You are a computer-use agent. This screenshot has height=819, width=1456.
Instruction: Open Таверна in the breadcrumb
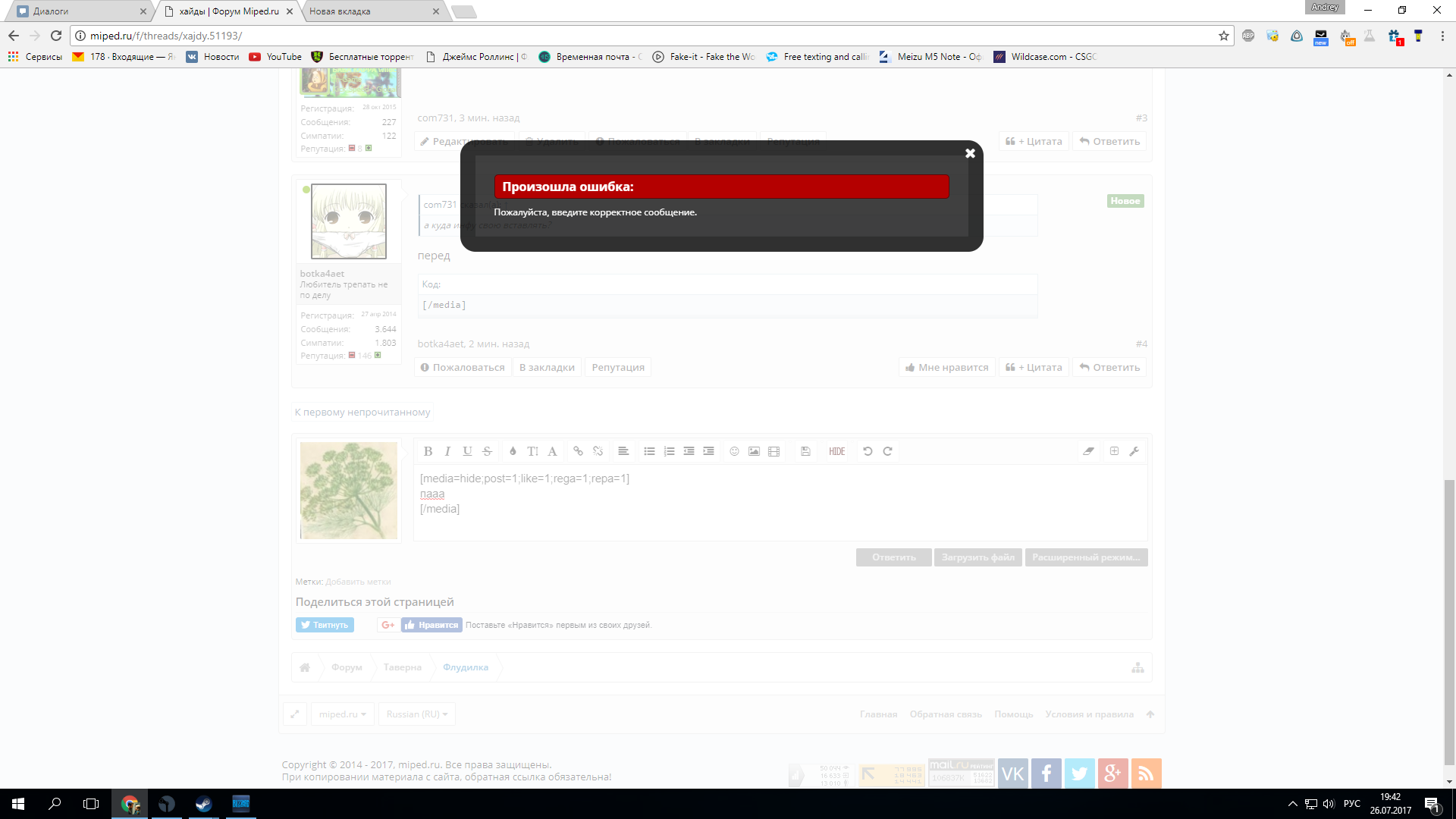(402, 667)
